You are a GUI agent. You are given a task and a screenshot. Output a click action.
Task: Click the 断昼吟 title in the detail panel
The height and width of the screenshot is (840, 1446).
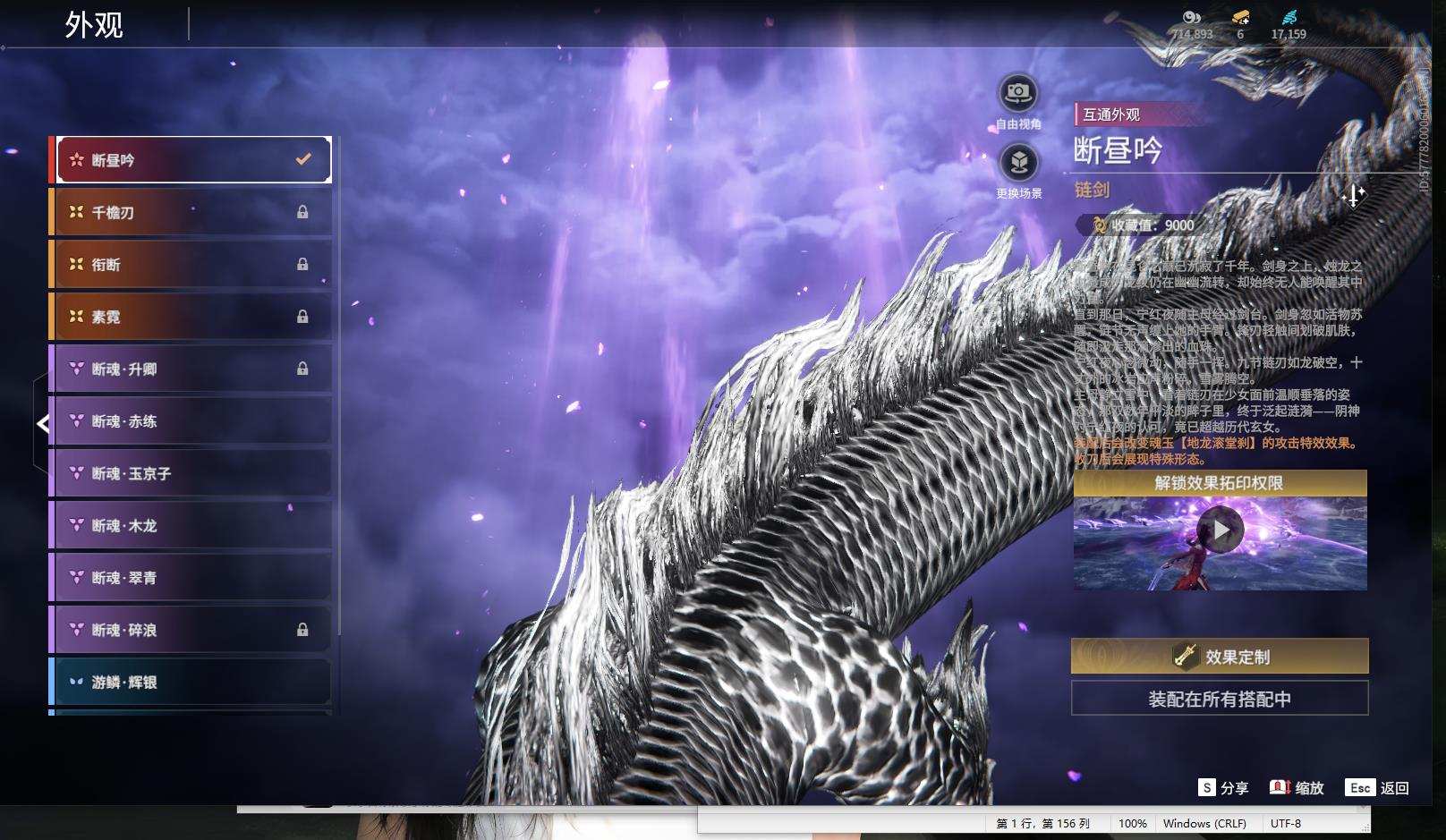pos(1118,150)
